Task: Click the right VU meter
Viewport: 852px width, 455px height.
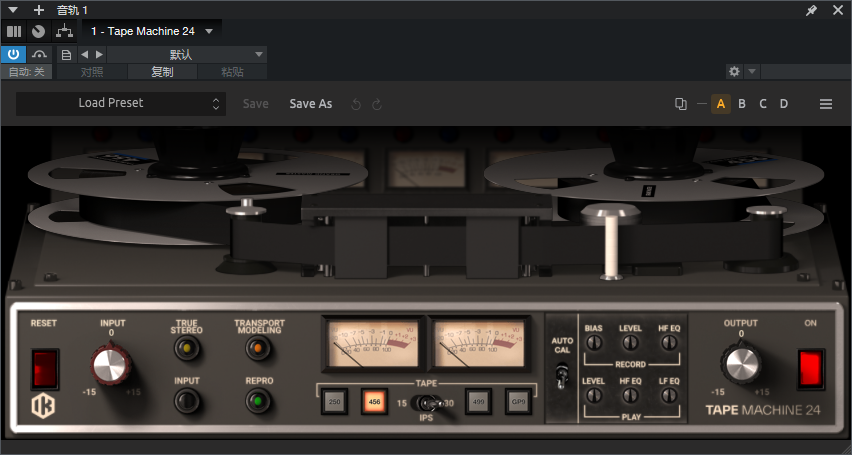Action: coord(480,344)
